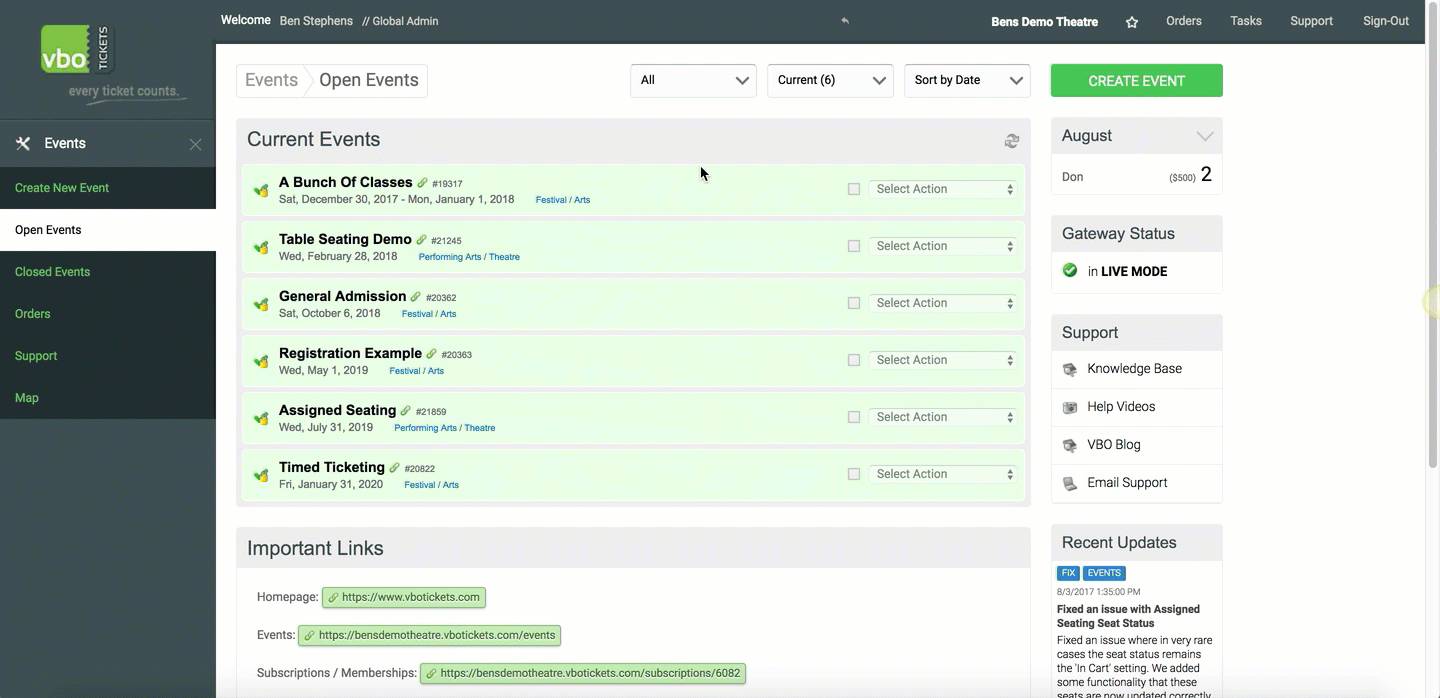Click the CREATE EVENT button

coord(1137,81)
